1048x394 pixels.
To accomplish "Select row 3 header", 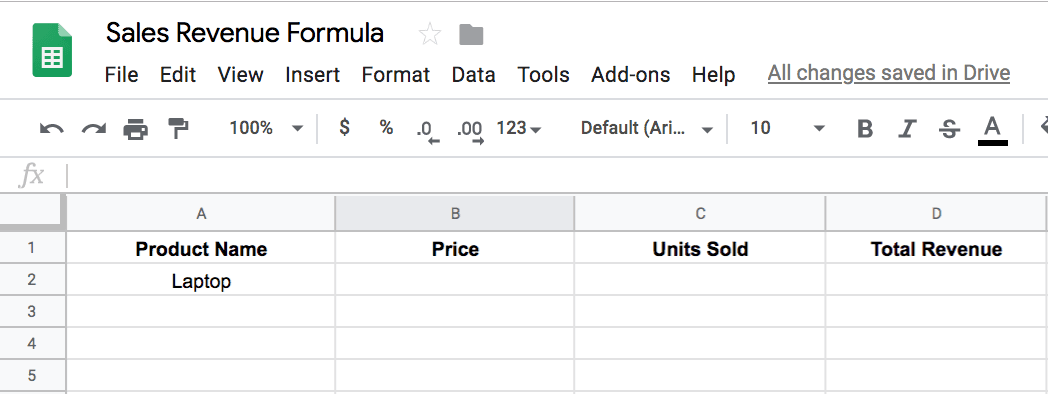I will coord(32,311).
